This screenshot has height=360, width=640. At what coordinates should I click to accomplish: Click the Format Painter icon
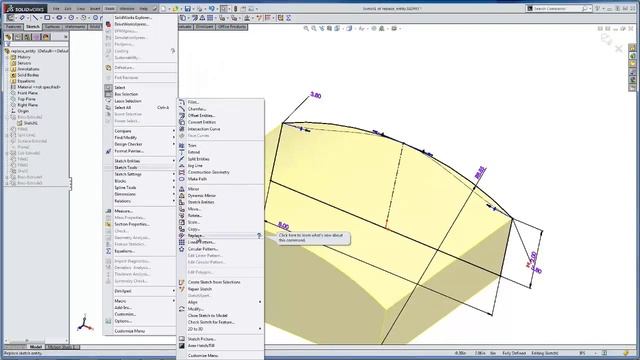pyautogui.click(x=108, y=151)
